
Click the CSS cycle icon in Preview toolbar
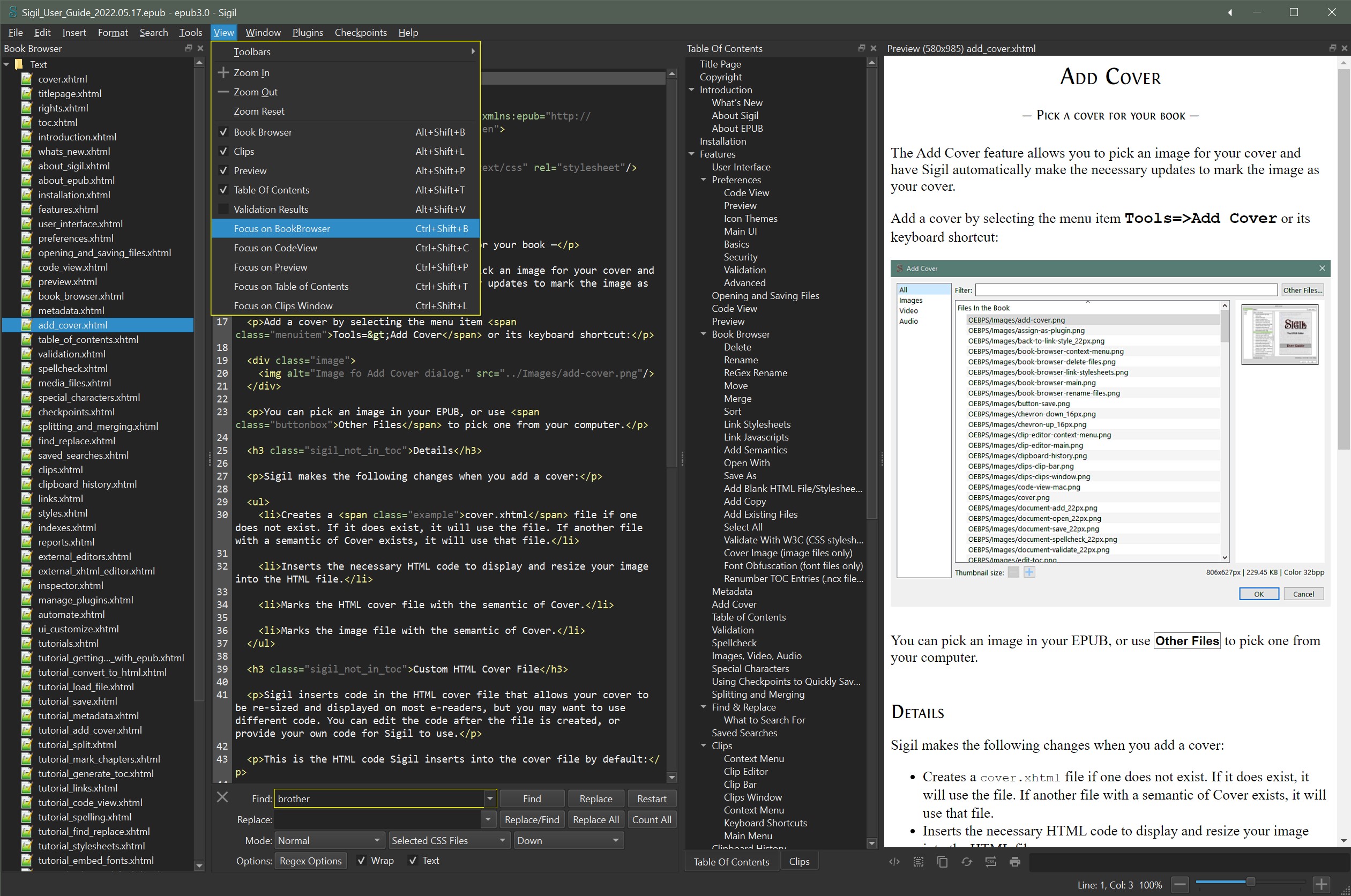990,862
